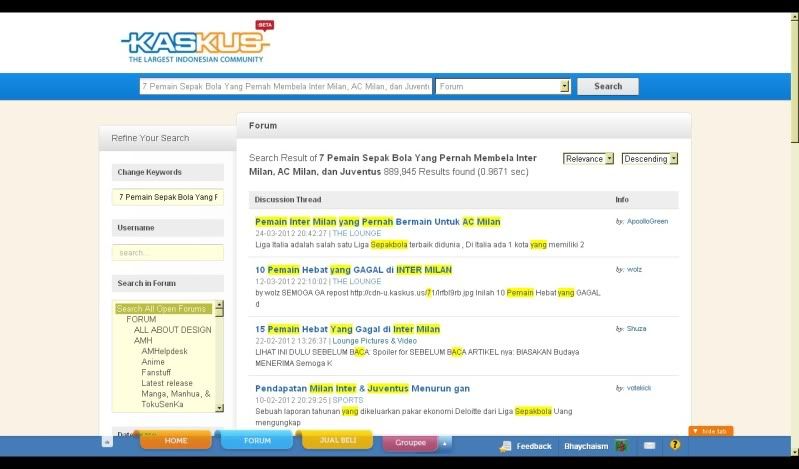Click the forum list scroll down arrow

[220, 408]
